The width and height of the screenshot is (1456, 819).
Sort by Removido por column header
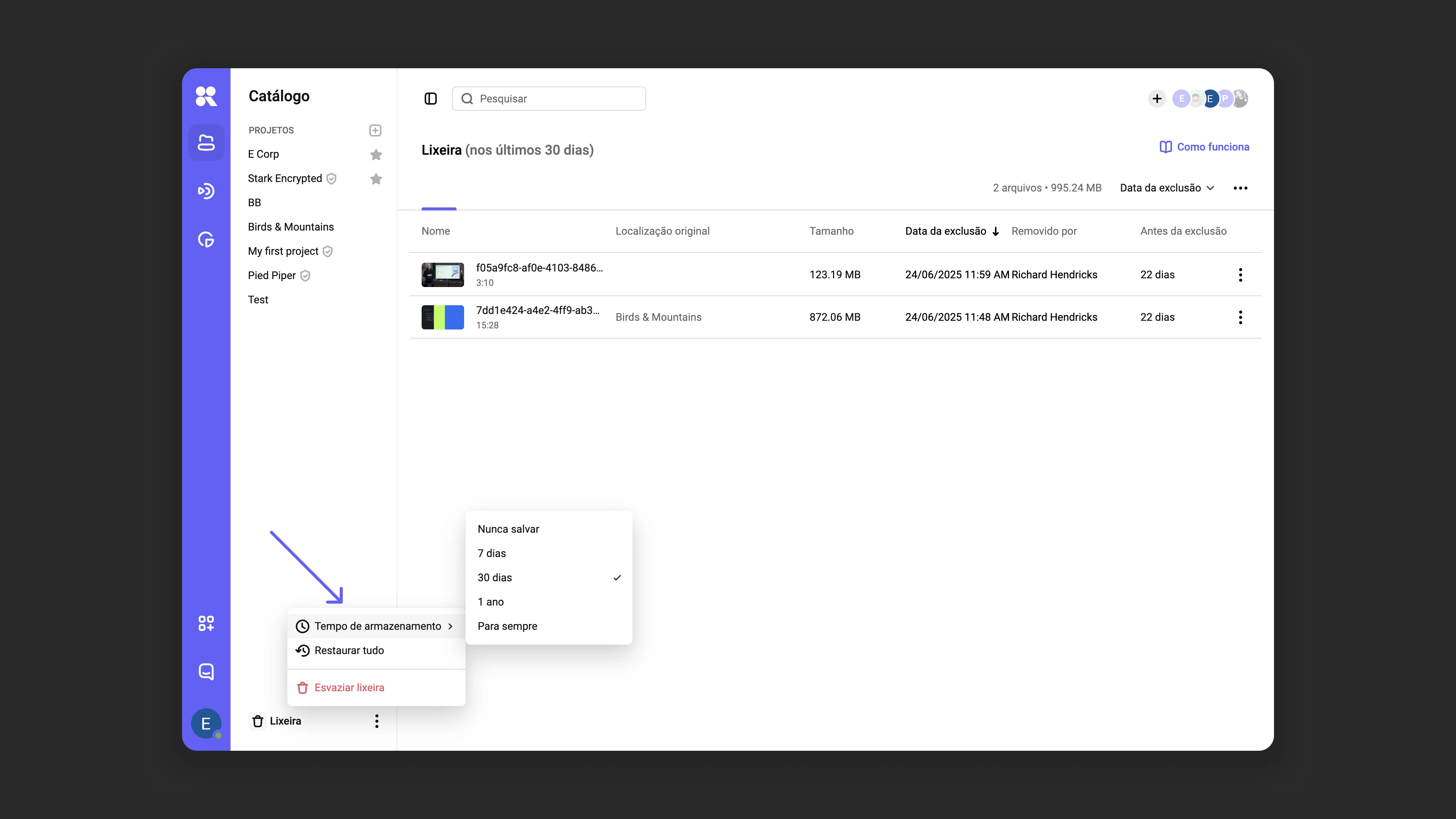pyautogui.click(x=1044, y=231)
